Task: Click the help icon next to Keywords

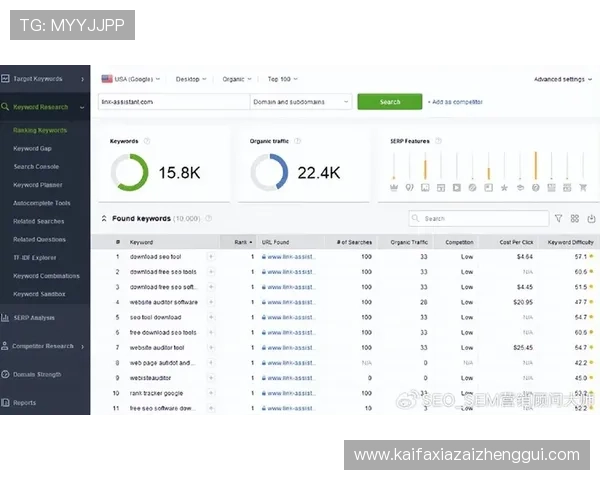Action: (x=147, y=141)
